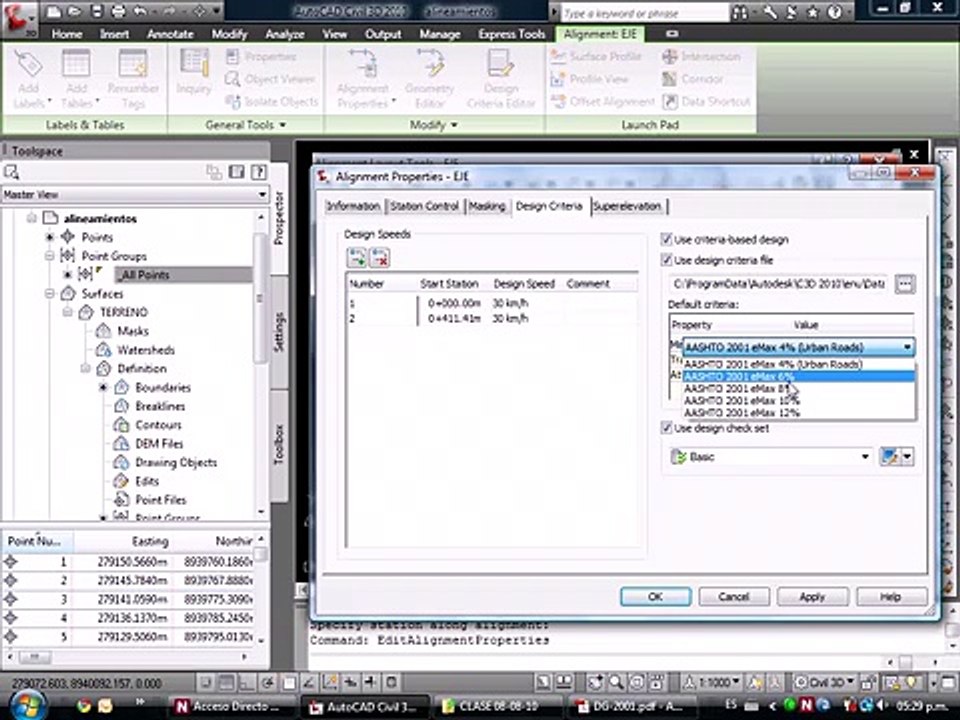960x720 pixels.
Task: Click the search keyword input field
Action: [x=645, y=12]
